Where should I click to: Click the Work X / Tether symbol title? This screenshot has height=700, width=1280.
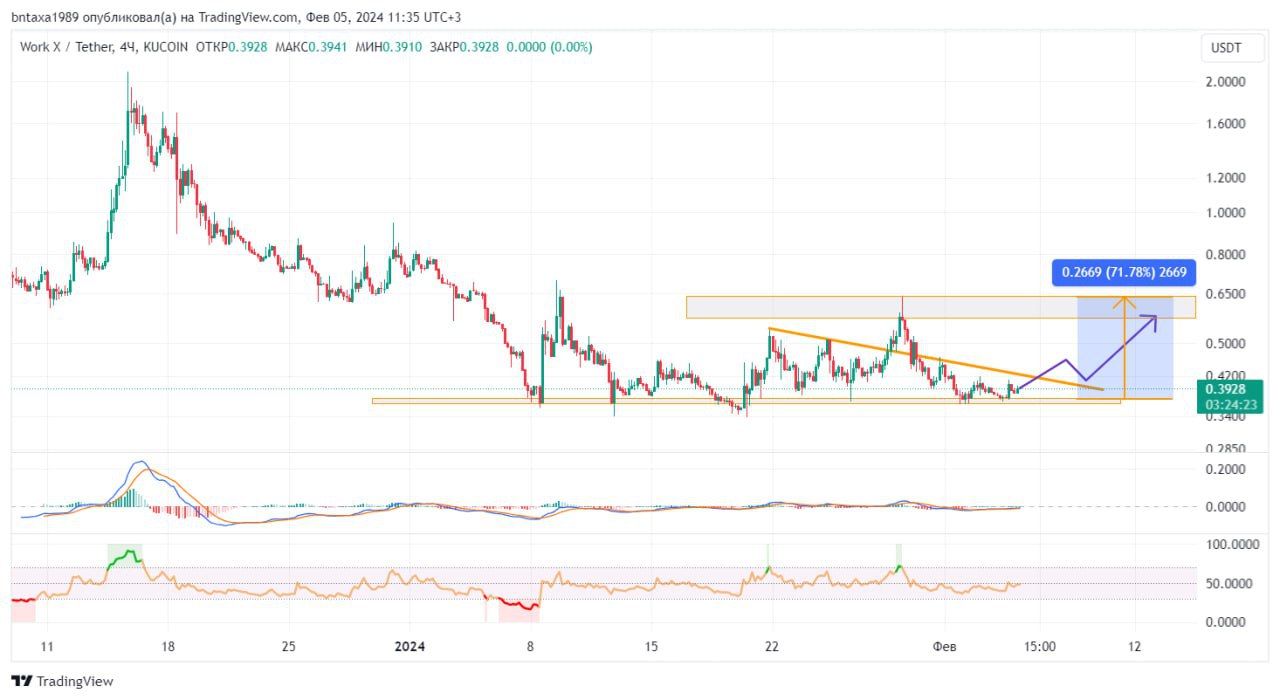coord(78,47)
